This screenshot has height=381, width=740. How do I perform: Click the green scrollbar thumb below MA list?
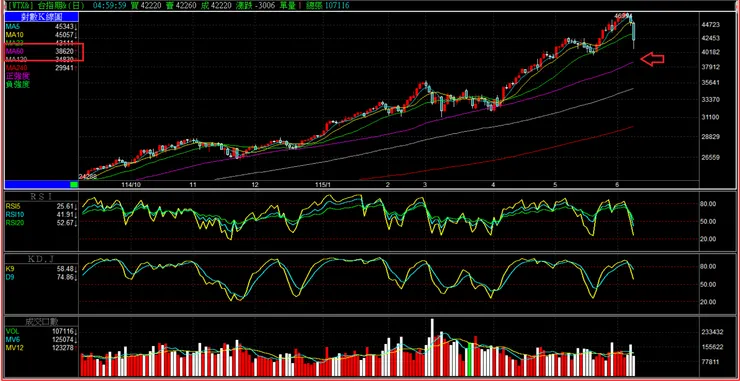click(74, 185)
